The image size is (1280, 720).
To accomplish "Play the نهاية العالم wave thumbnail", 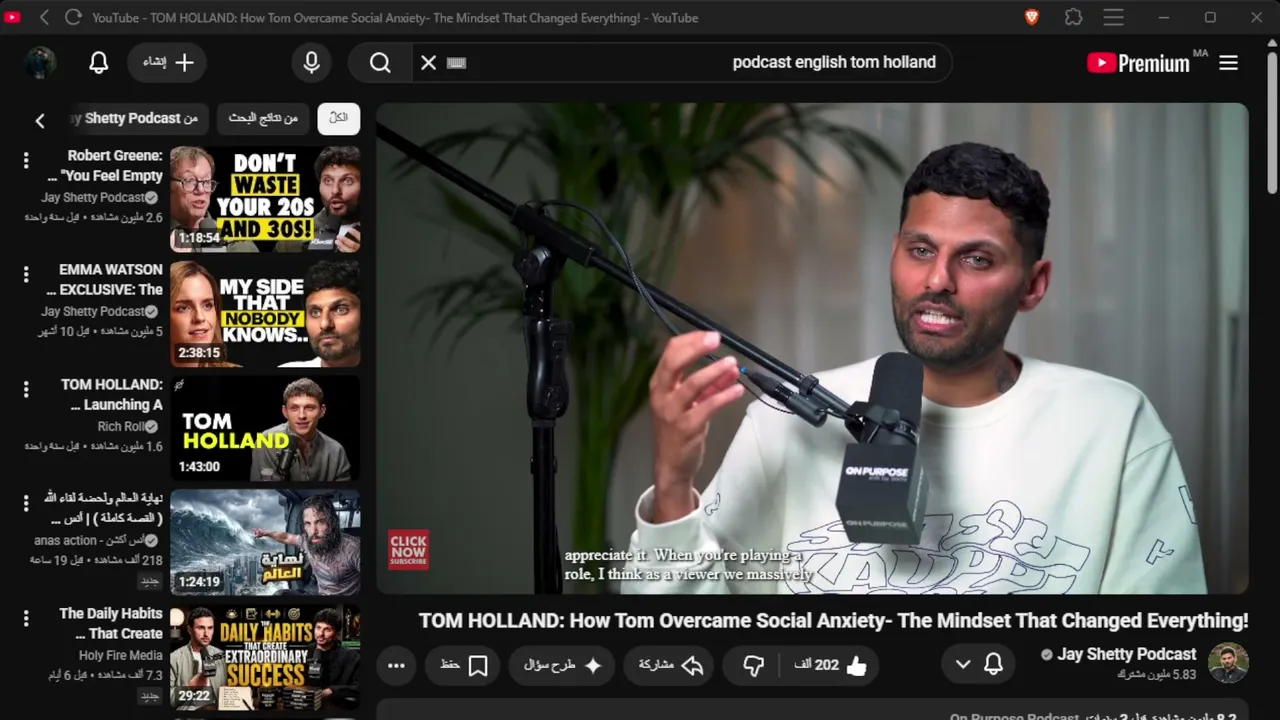I will tap(265, 543).
